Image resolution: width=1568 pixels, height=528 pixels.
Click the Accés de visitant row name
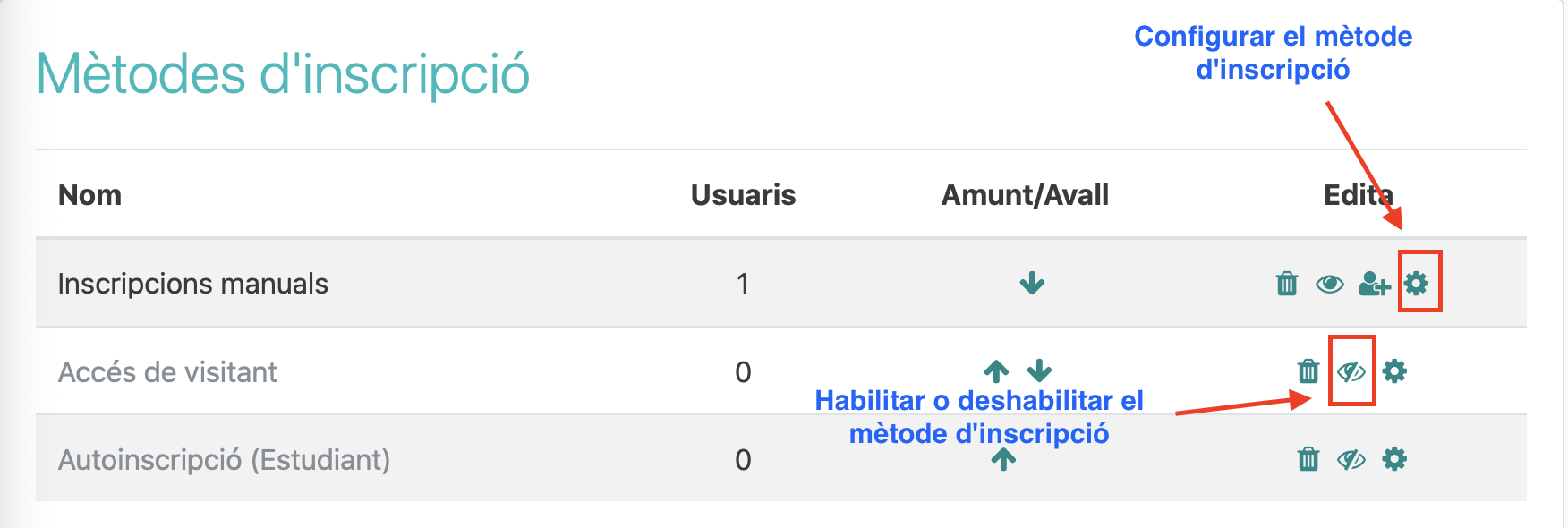coord(167,371)
